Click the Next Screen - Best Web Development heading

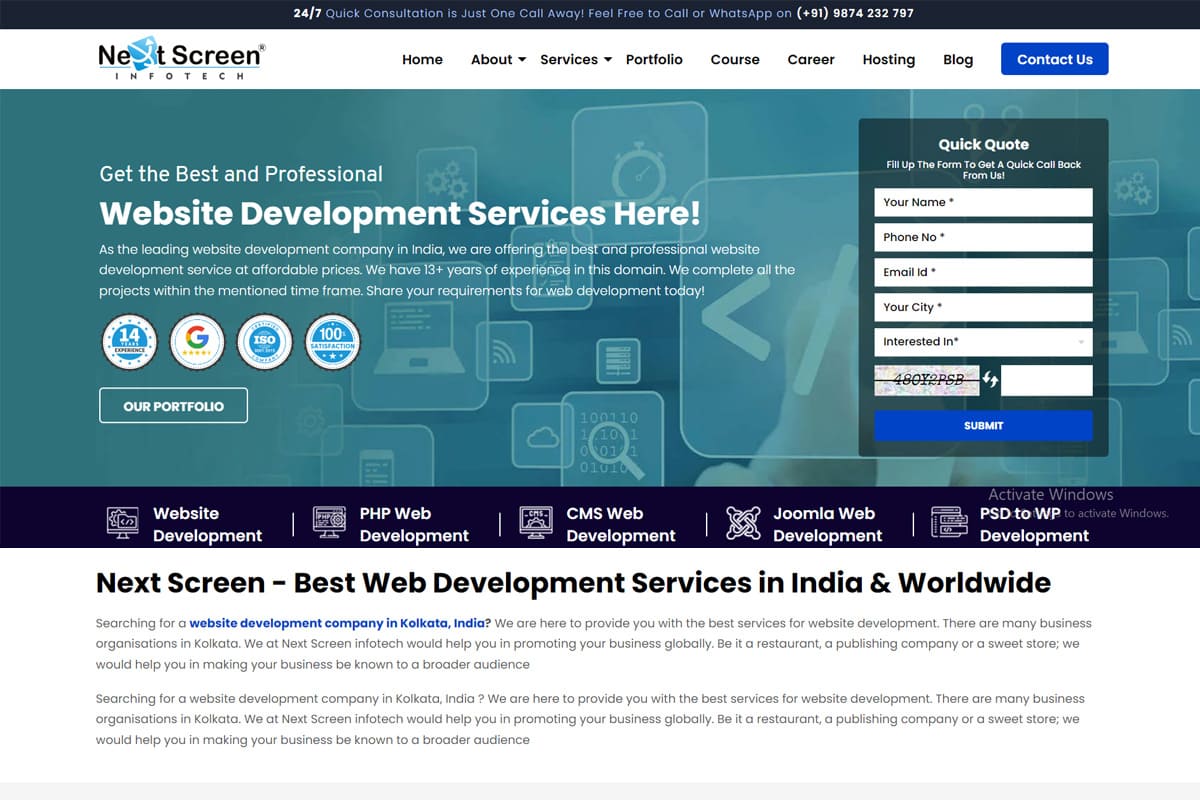pos(573,582)
